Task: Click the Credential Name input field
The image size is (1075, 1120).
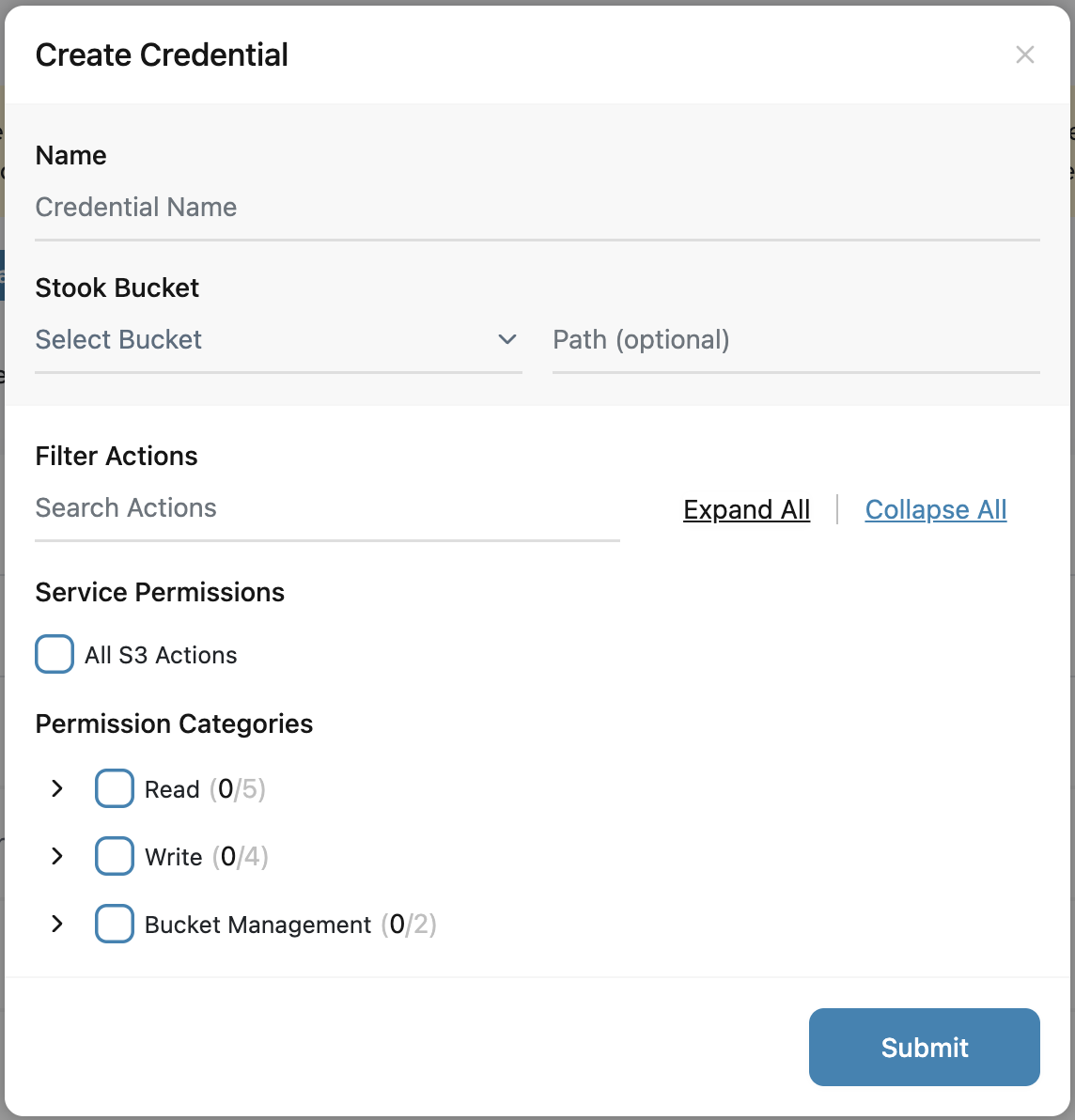Action: point(536,208)
